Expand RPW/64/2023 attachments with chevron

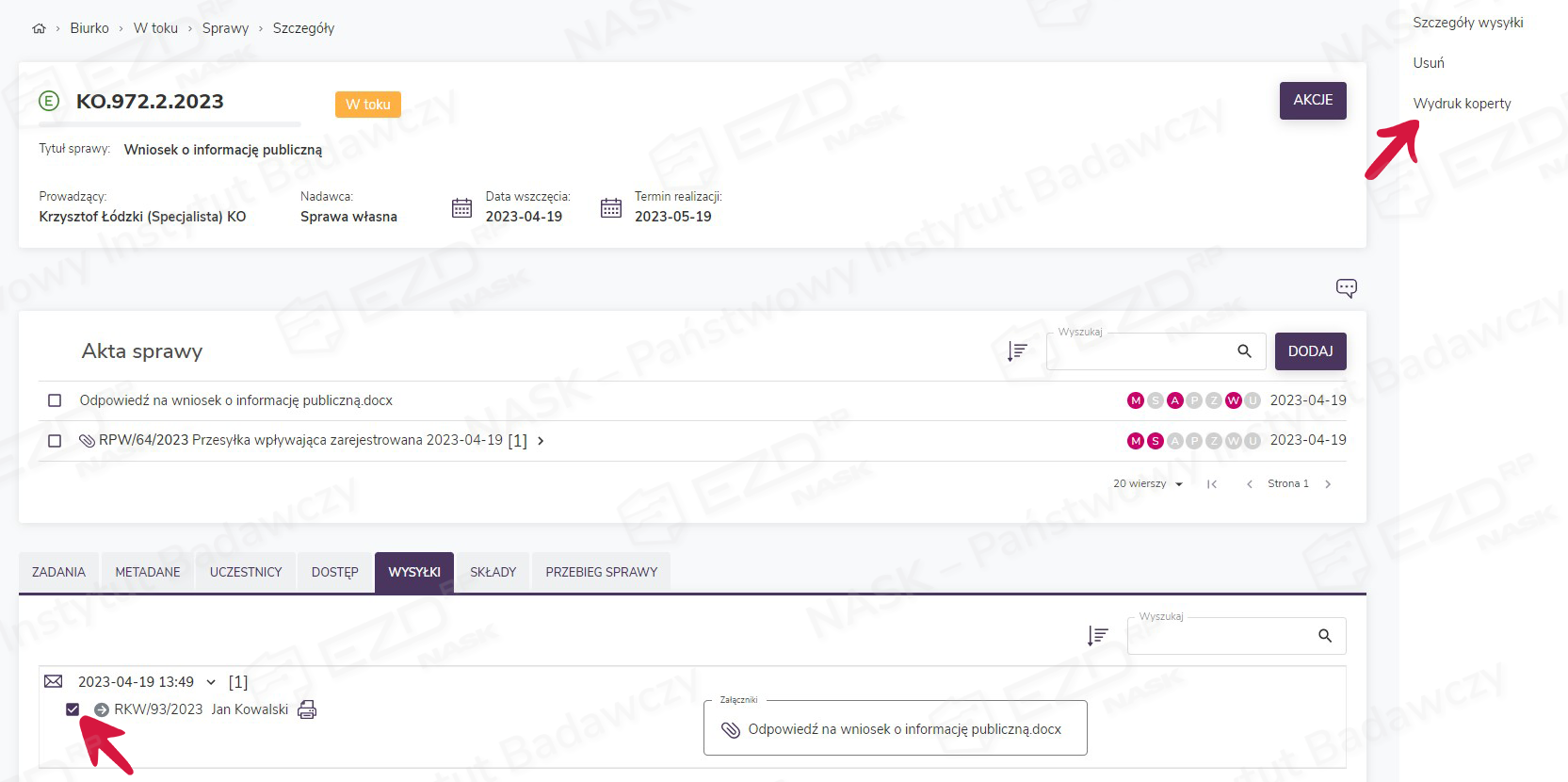[x=541, y=441]
